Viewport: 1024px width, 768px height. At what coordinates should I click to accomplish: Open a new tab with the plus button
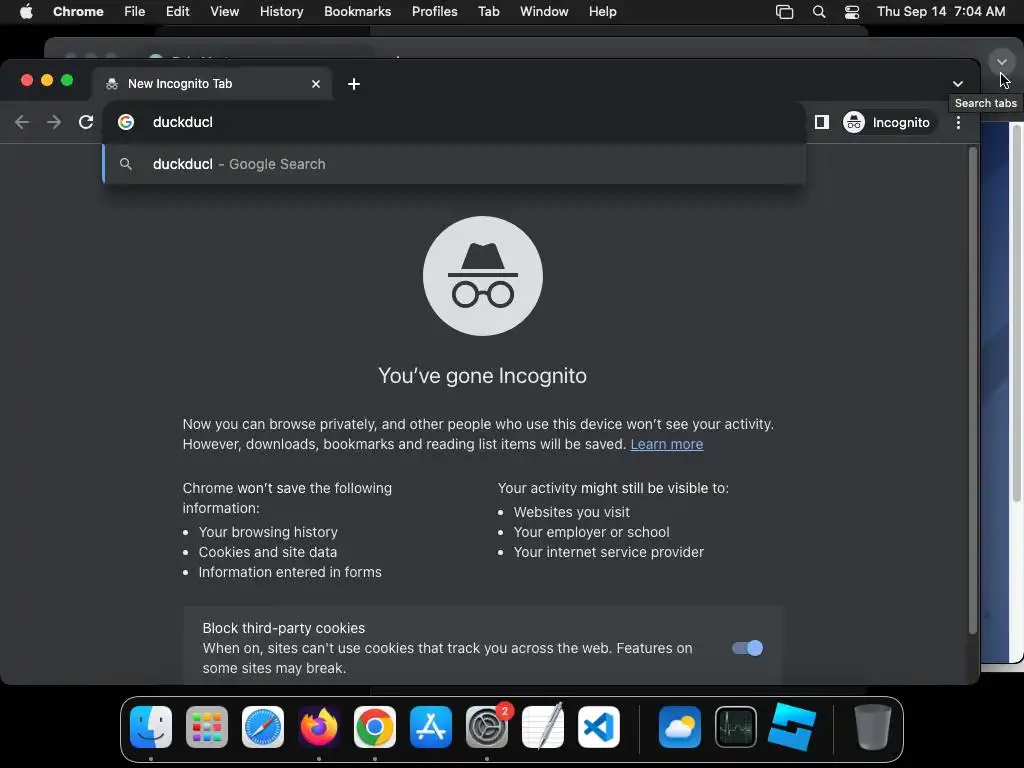pyautogui.click(x=354, y=84)
